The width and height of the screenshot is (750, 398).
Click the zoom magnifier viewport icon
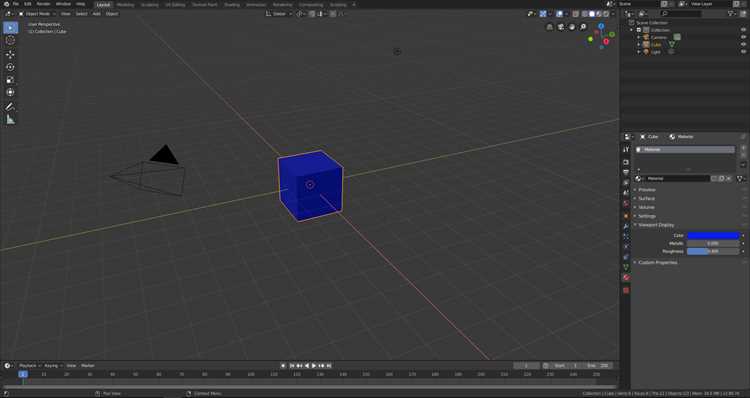583,27
